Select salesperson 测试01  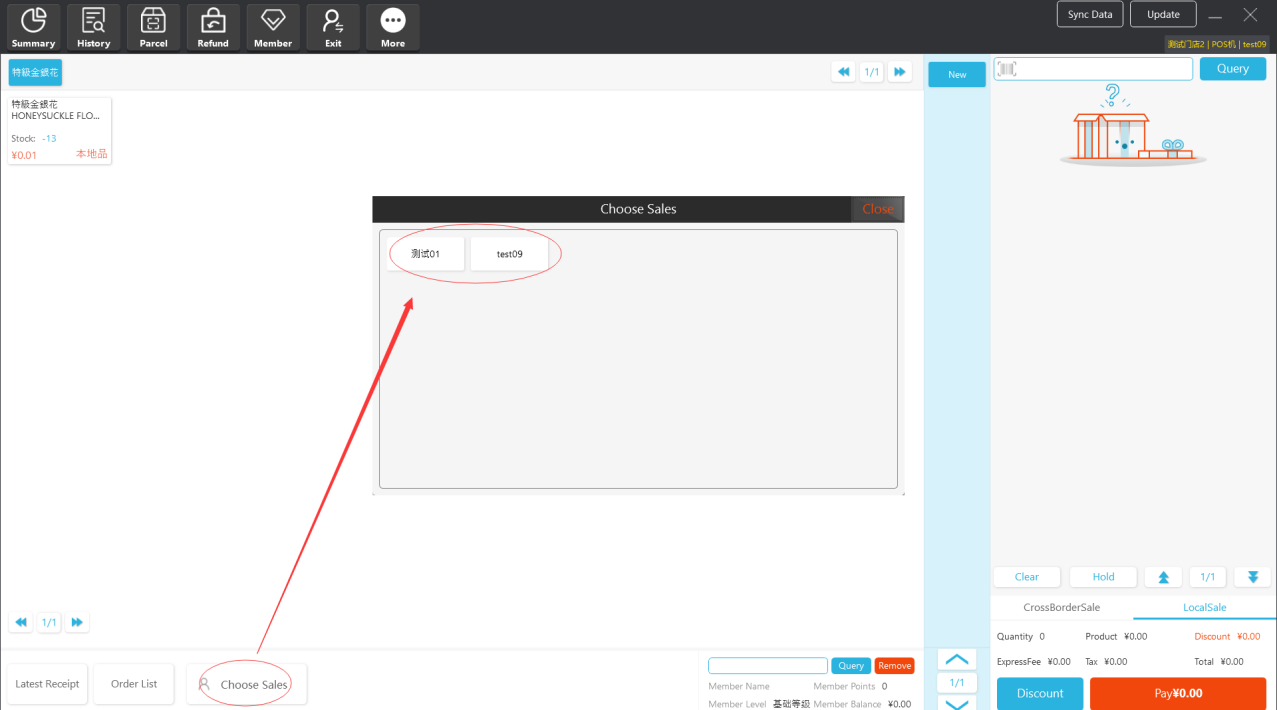pyautogui.click(x=426, y=254)
